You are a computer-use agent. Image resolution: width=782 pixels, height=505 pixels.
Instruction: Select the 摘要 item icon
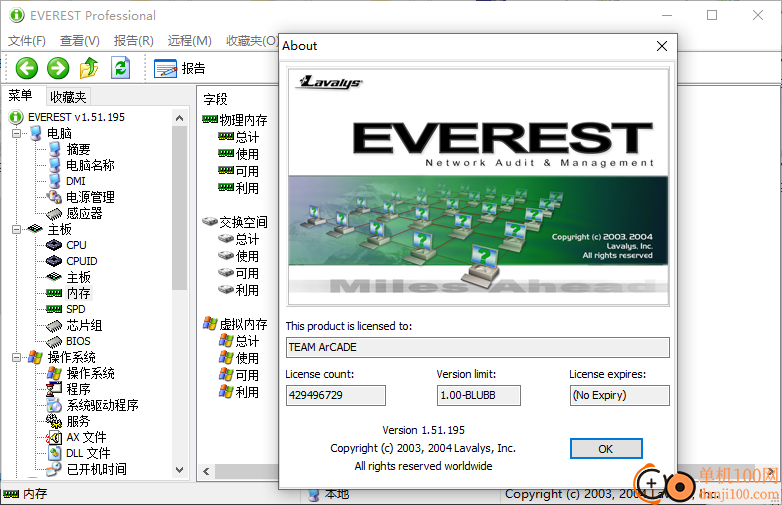(x=54, y=149)
